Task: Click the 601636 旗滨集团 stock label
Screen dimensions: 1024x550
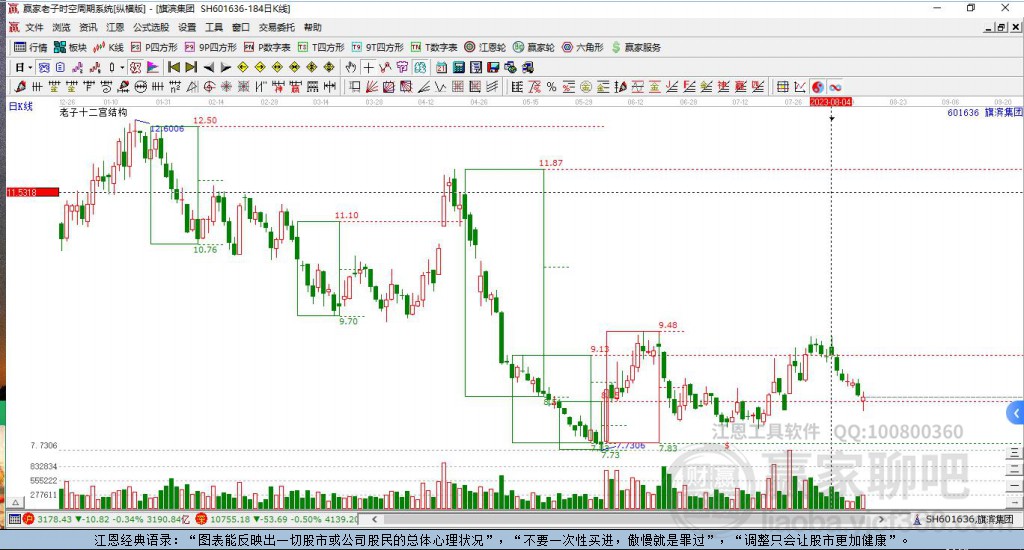Action: coord(985,112)
